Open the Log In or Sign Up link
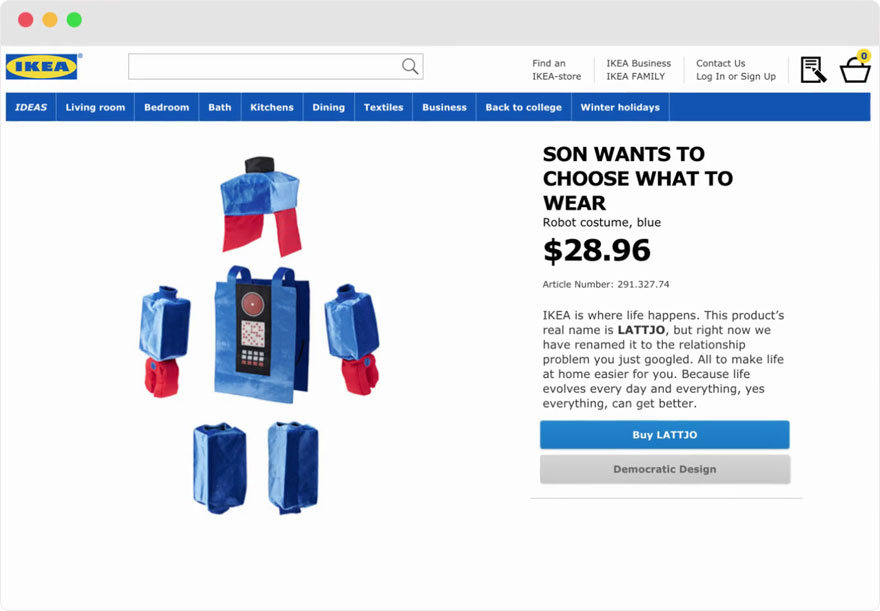 coord(735,76)
